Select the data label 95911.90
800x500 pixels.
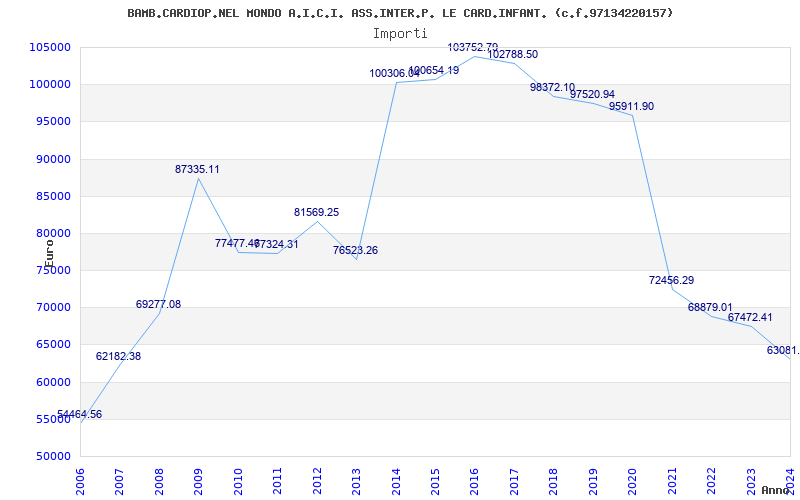632,107
